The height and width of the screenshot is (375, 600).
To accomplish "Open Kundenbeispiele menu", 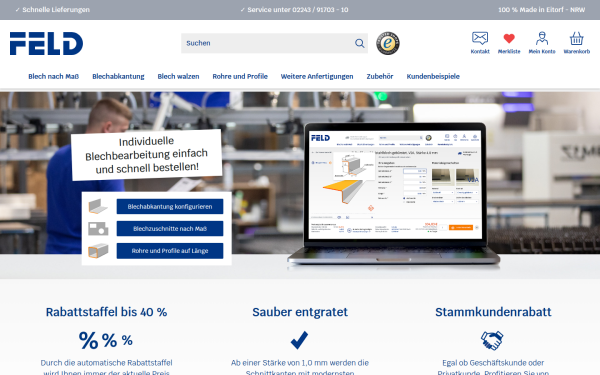I will point(433,77).
